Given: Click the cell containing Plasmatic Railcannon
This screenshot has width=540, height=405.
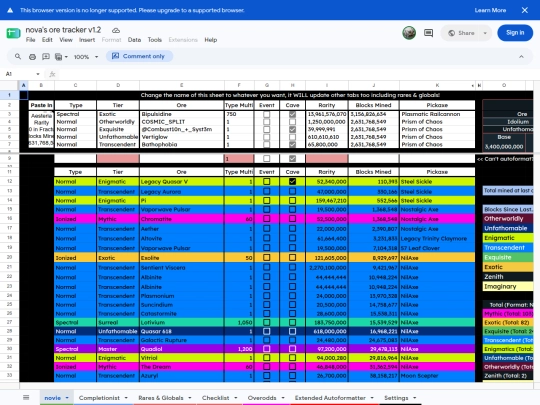Looking at the screenshot, I should tap(437, 114).
